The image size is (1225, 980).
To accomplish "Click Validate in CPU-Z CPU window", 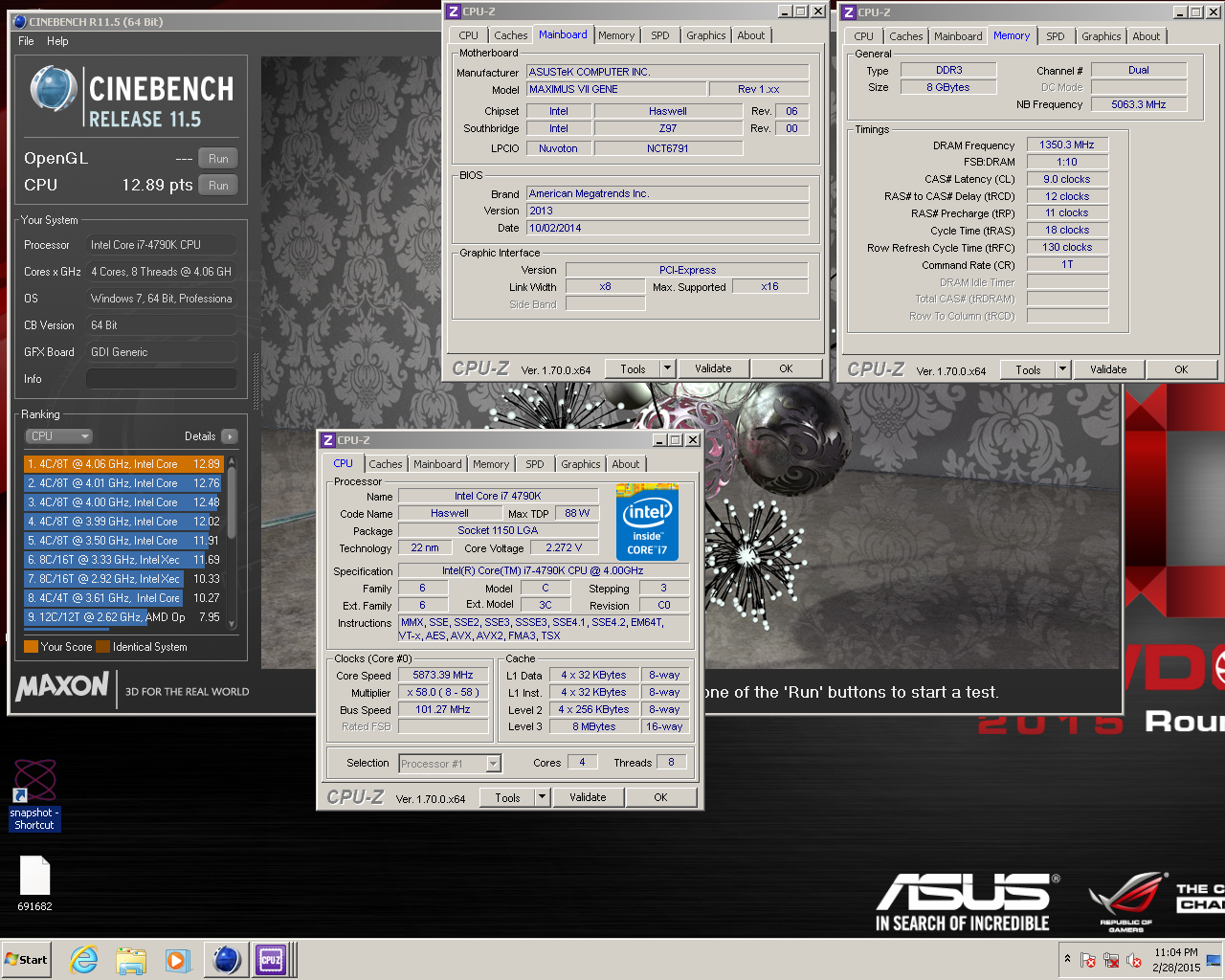I will click(588, 797).
